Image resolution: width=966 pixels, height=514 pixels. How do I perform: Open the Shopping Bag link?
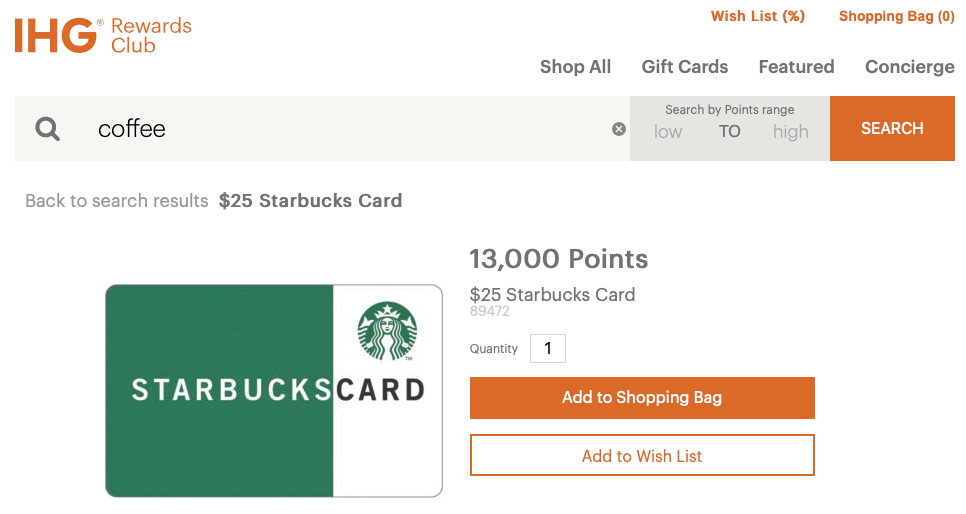click(x=896, y=16)
